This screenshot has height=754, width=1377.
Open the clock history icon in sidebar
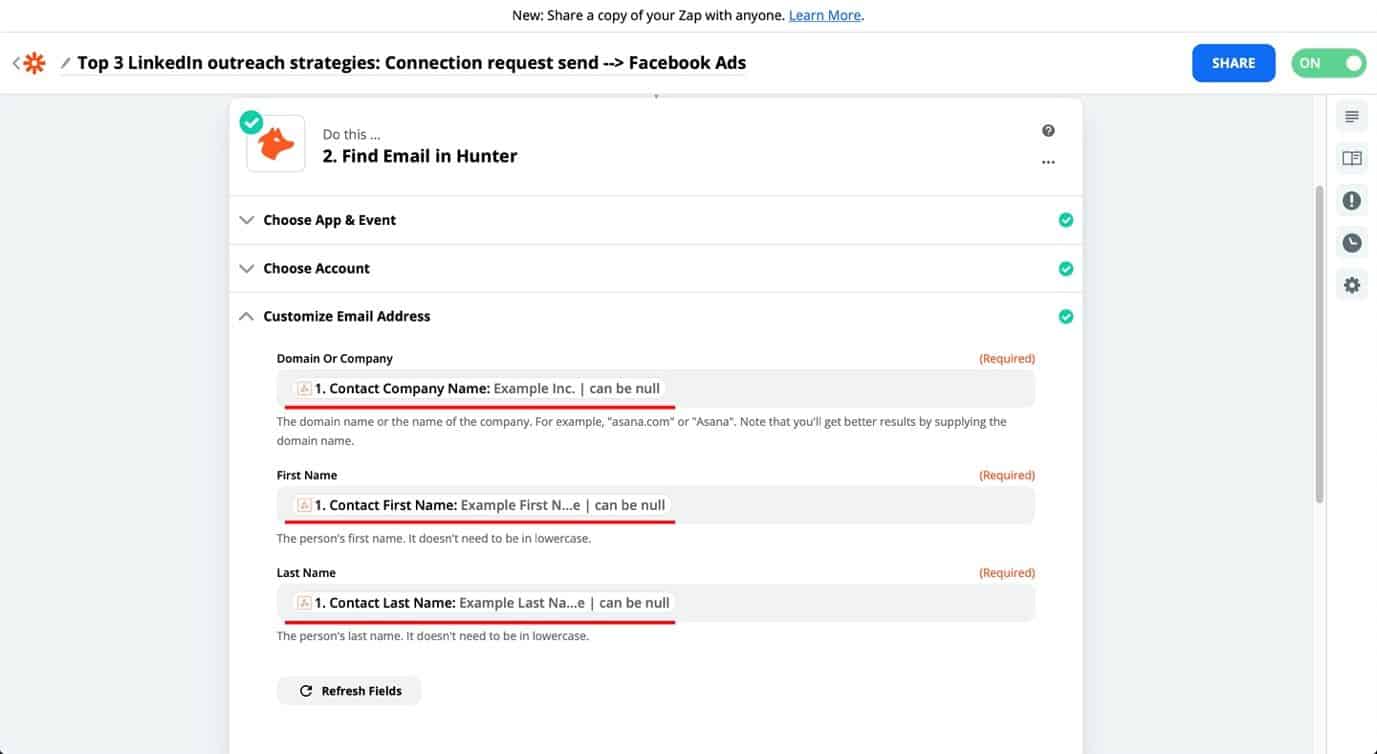[1352, 243]
